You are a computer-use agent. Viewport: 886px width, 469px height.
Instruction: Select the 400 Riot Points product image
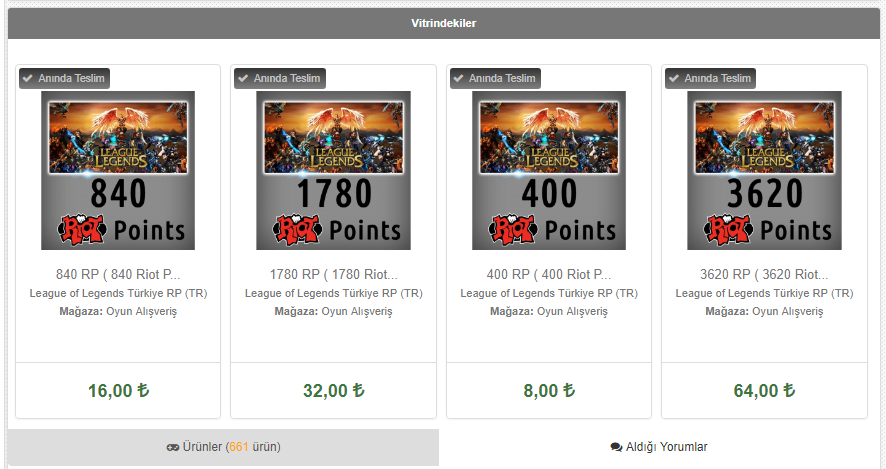click(x=549, y=170)
